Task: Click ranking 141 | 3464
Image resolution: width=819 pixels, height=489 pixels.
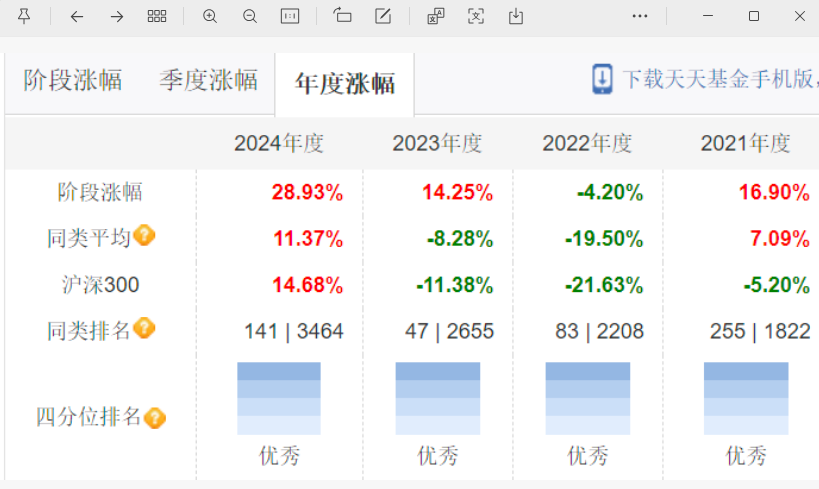Action: tap(294, 331)
